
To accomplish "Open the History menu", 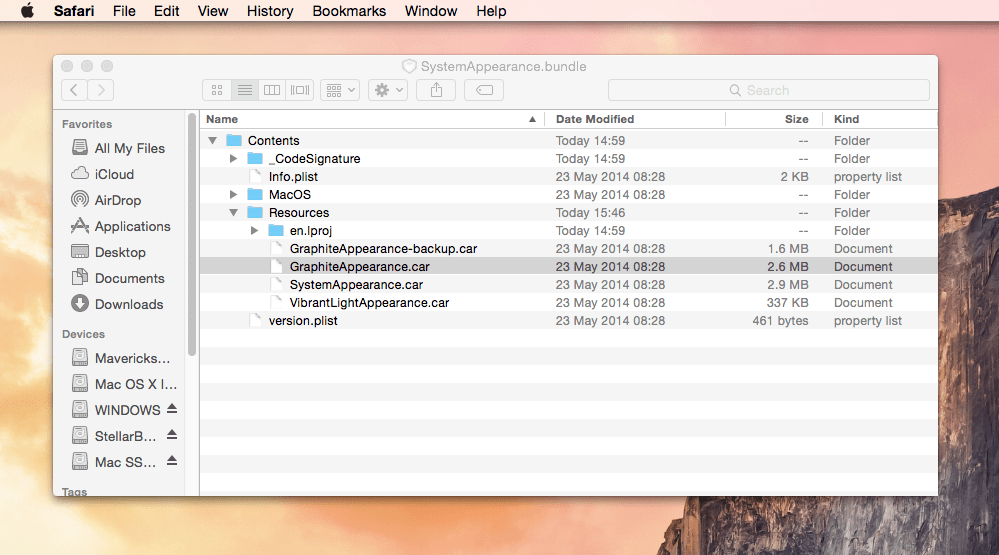I will 270,11.
